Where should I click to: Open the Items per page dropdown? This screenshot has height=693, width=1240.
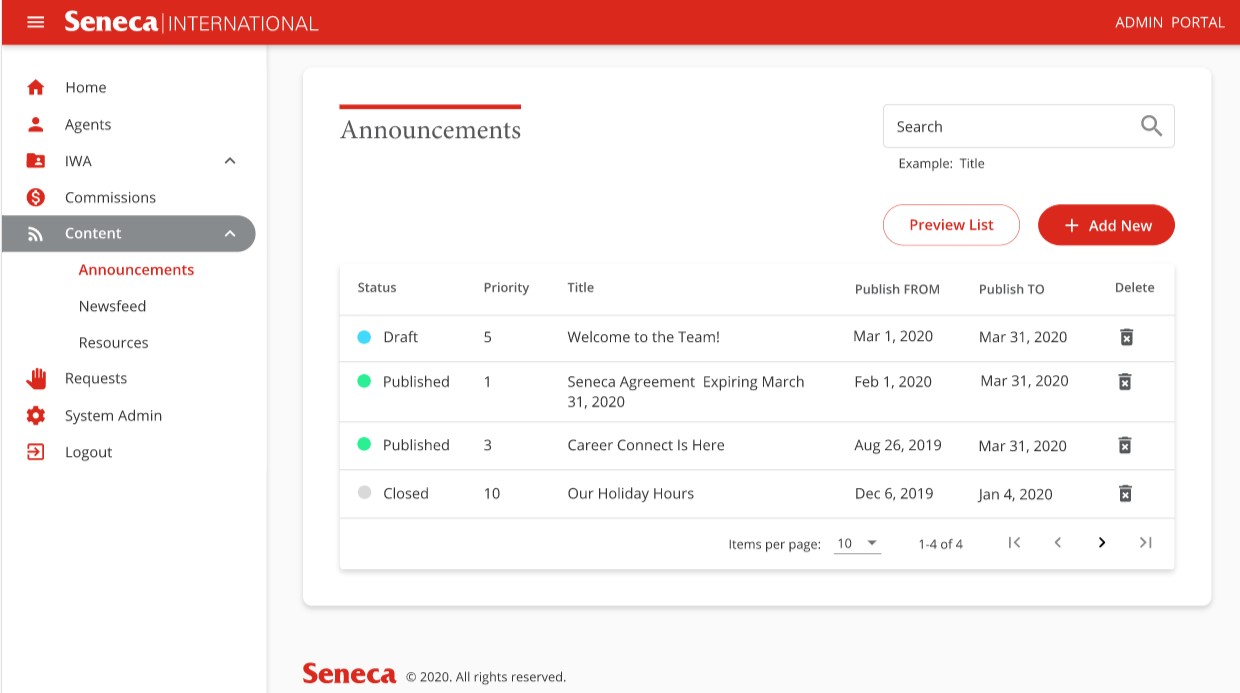[857, 544]
